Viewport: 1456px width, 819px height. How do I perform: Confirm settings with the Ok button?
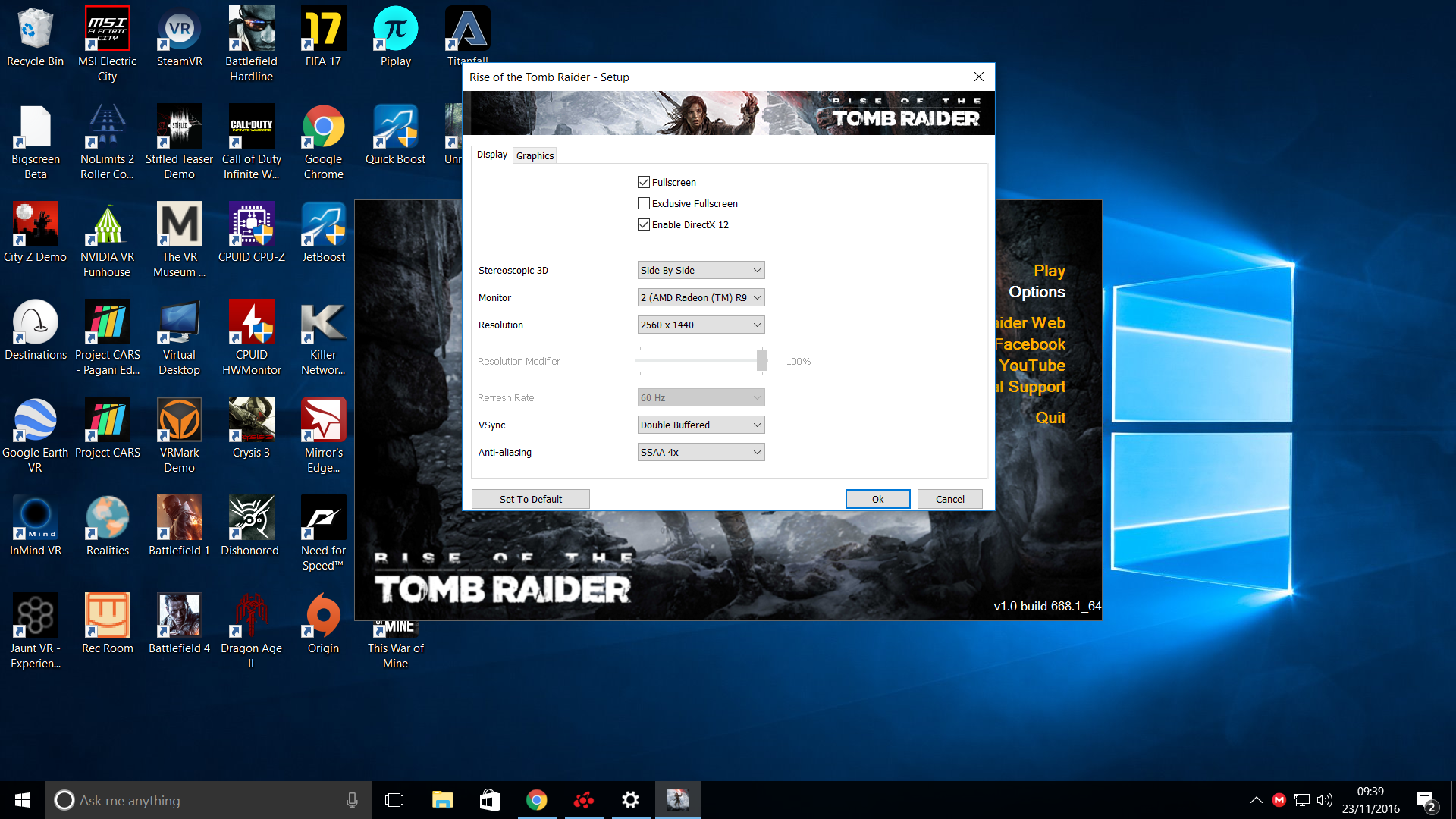877,499
